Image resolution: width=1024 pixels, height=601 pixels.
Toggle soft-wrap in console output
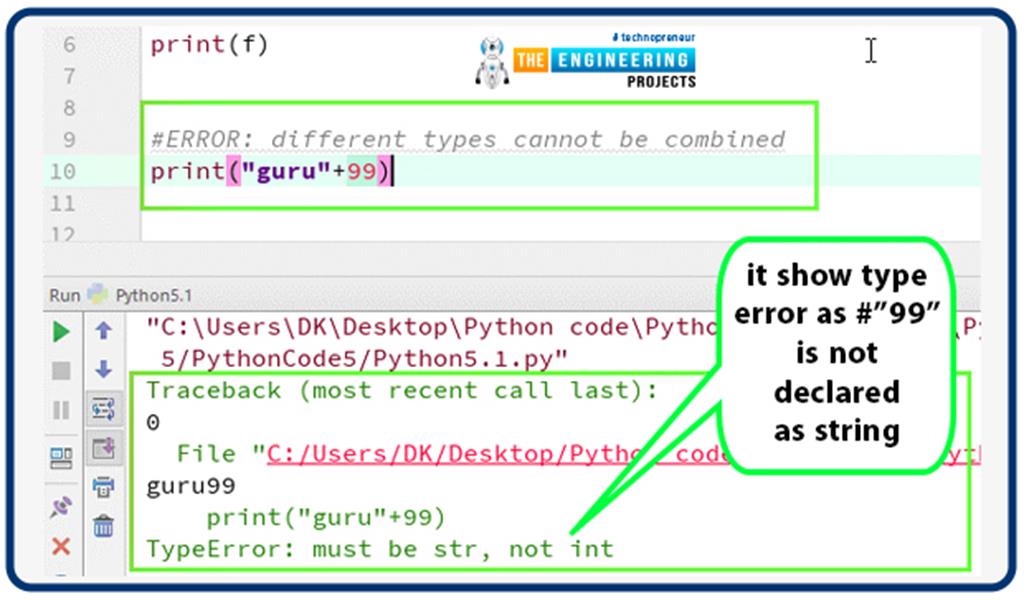click(x=103, y=408)
